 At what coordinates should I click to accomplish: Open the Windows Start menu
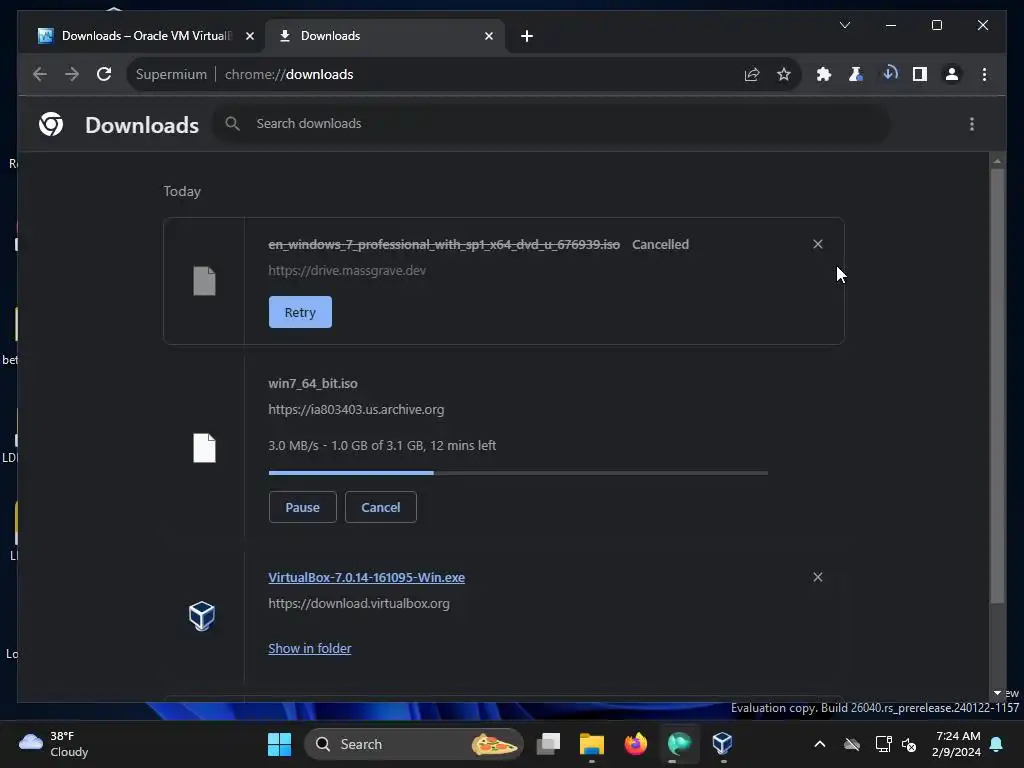[x=280, y=744]
